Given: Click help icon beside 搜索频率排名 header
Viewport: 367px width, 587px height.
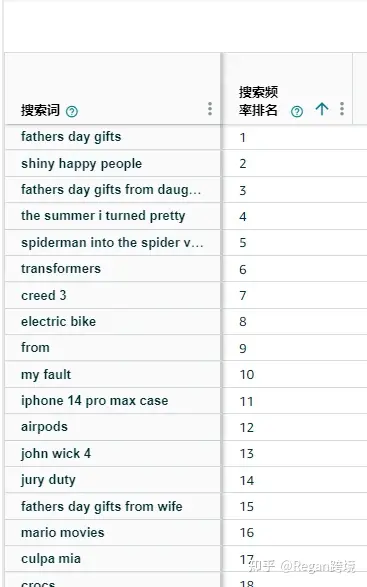Looking at the screenshot, I should click(x=297, y=111).
